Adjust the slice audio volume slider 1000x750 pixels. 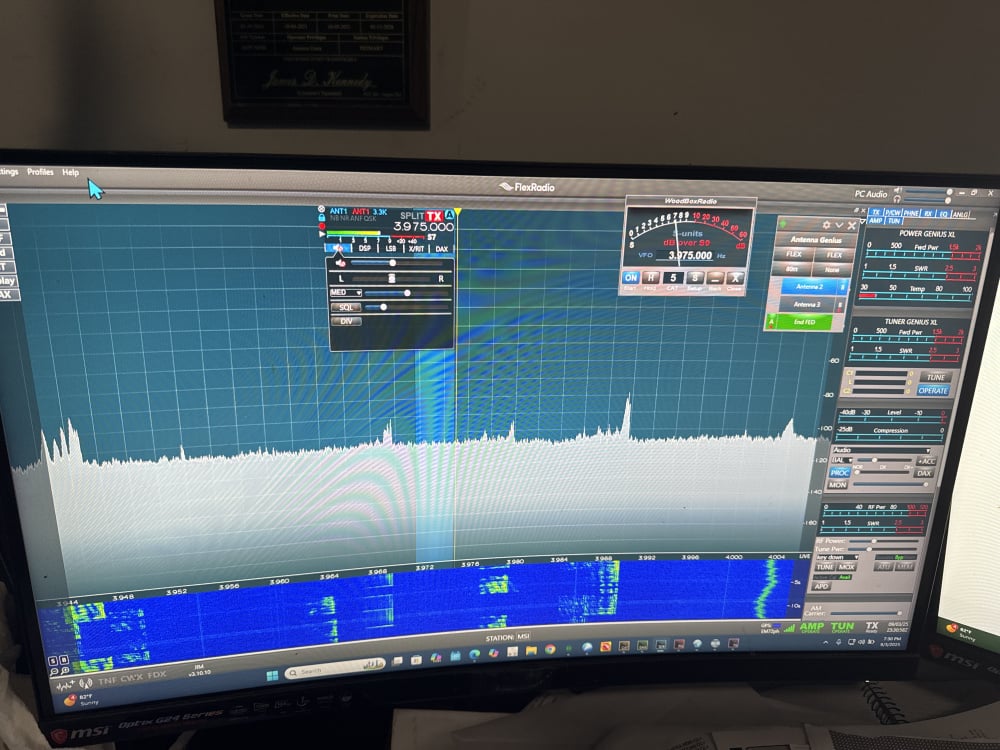(396, 263)
